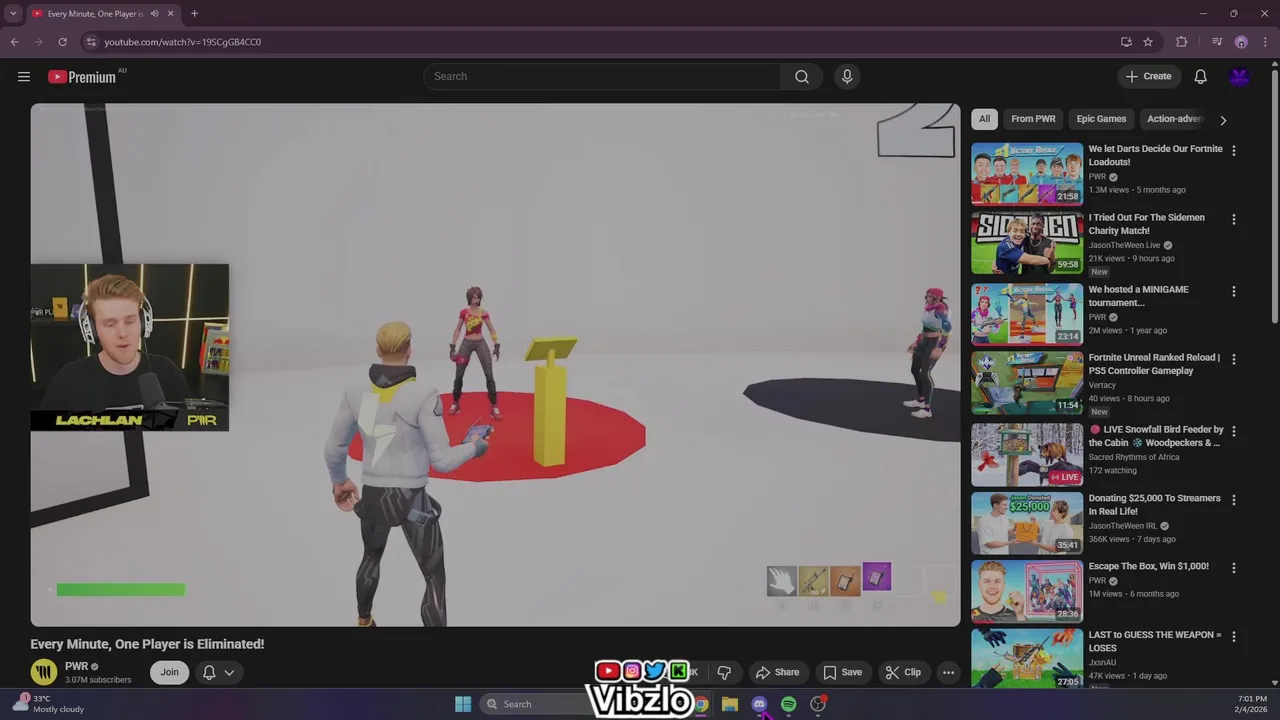
Task: Open the Chrome extensions puzzle icon
Action: (1182, 42)
